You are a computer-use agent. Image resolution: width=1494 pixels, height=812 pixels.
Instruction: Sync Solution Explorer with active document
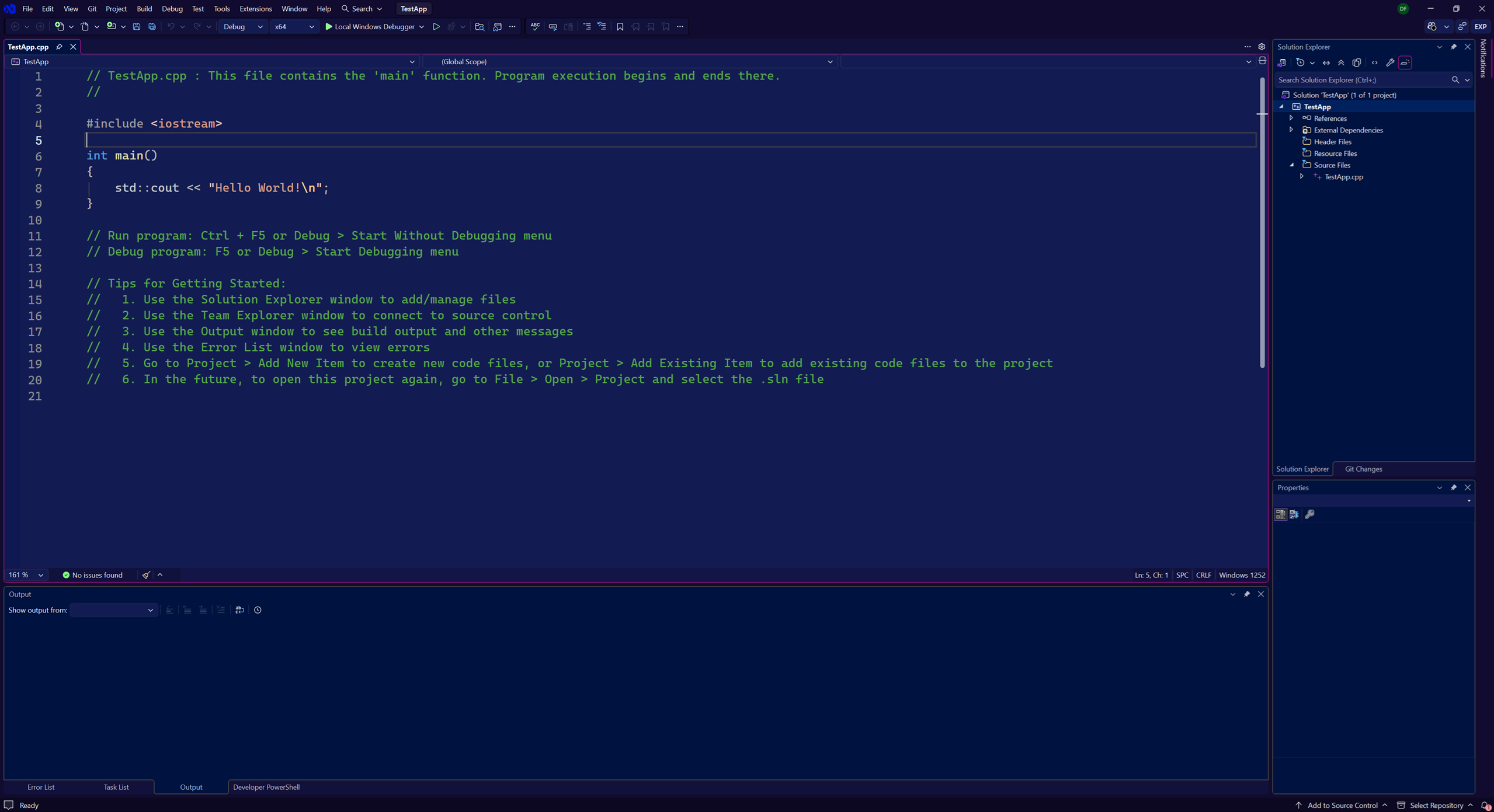1326,62
